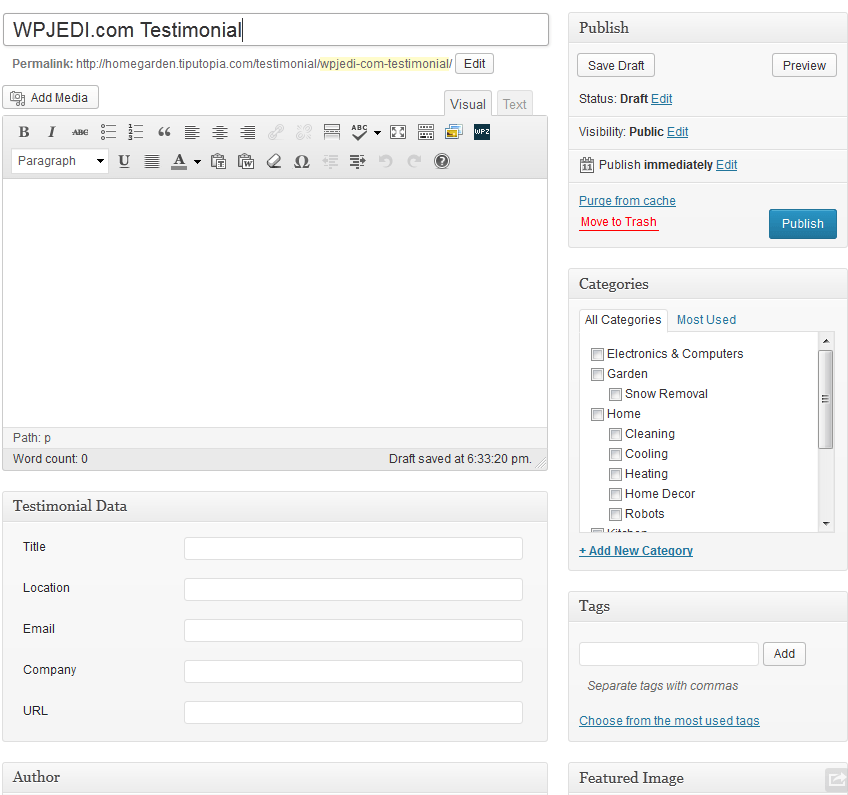Check the Cooling category

[x=615, y=454]
